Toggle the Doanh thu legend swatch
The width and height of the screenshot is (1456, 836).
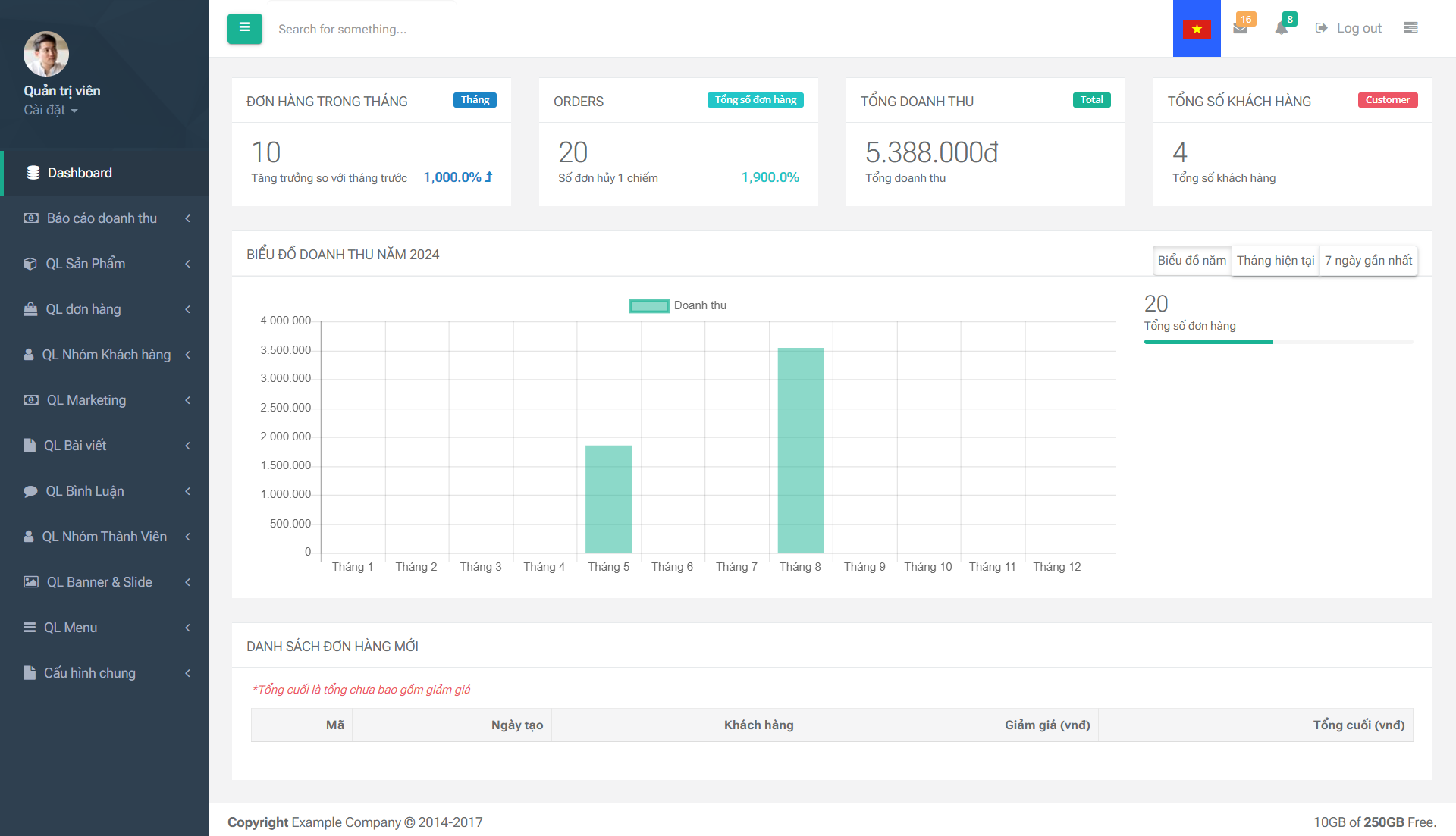(649, 305)
